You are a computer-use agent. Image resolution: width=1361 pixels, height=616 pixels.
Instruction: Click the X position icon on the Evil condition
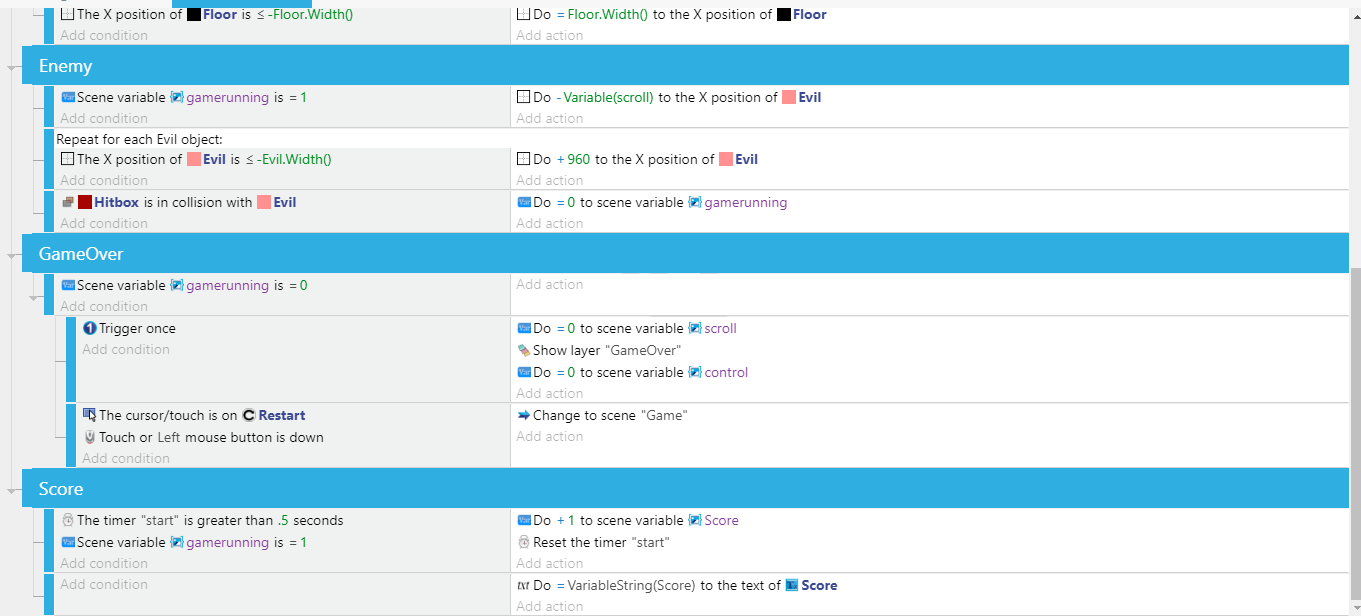coord(65,158)
